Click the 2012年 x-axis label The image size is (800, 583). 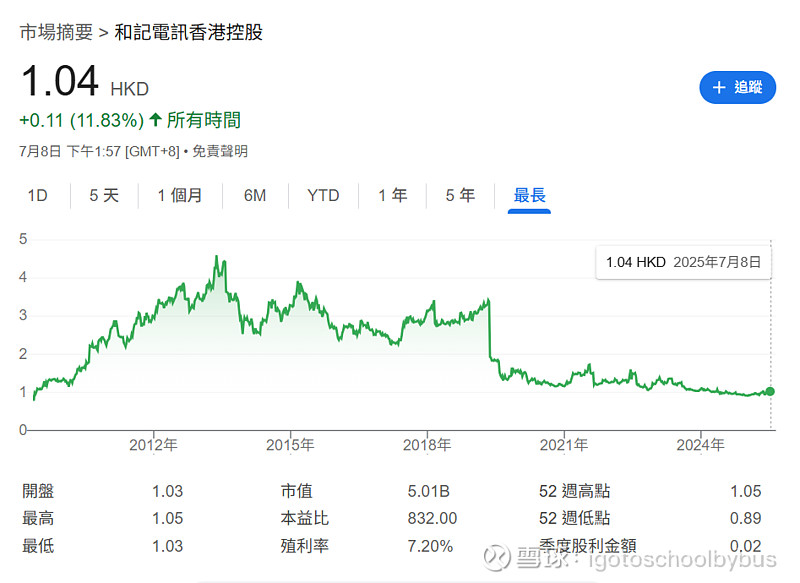[x=153, y=445]
